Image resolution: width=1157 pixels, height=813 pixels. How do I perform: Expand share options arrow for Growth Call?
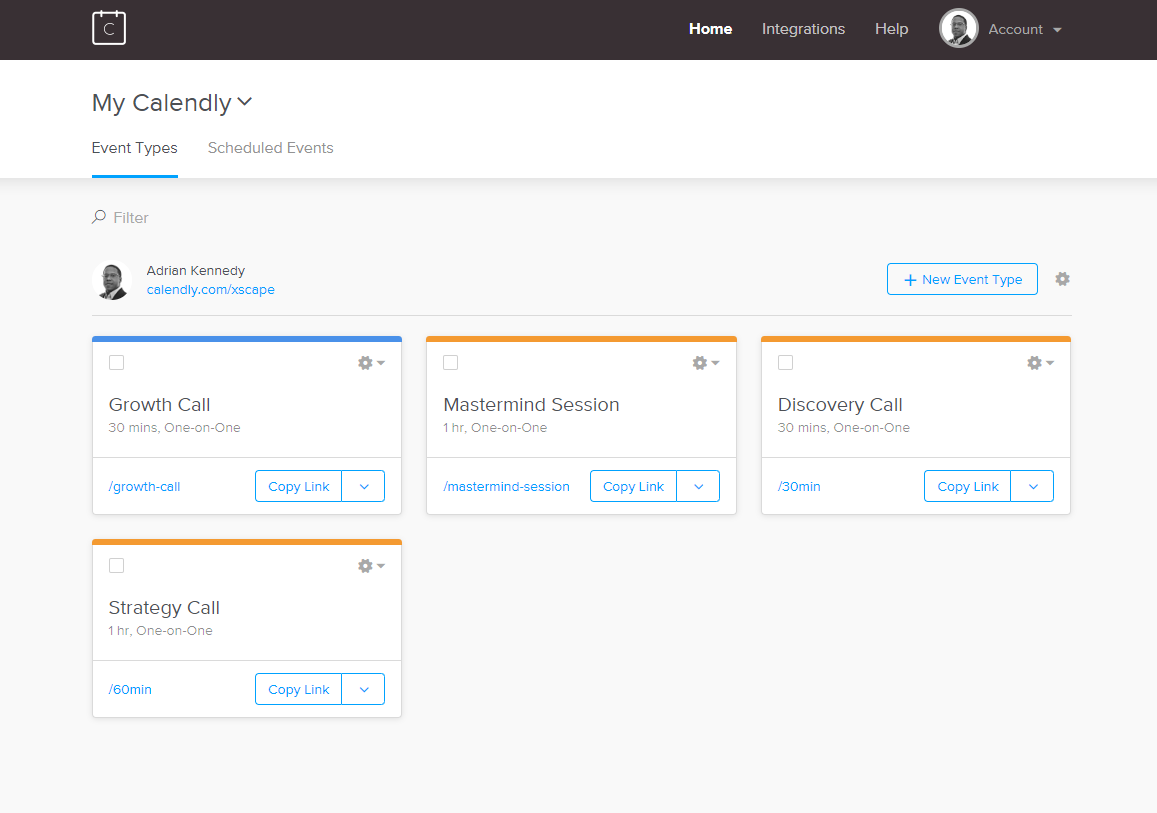[364, 486]
